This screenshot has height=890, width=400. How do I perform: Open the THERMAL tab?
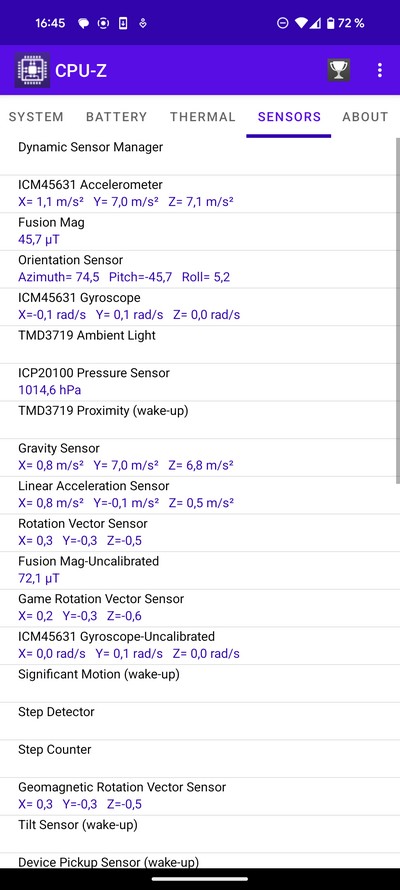click(x=203, y=117)
